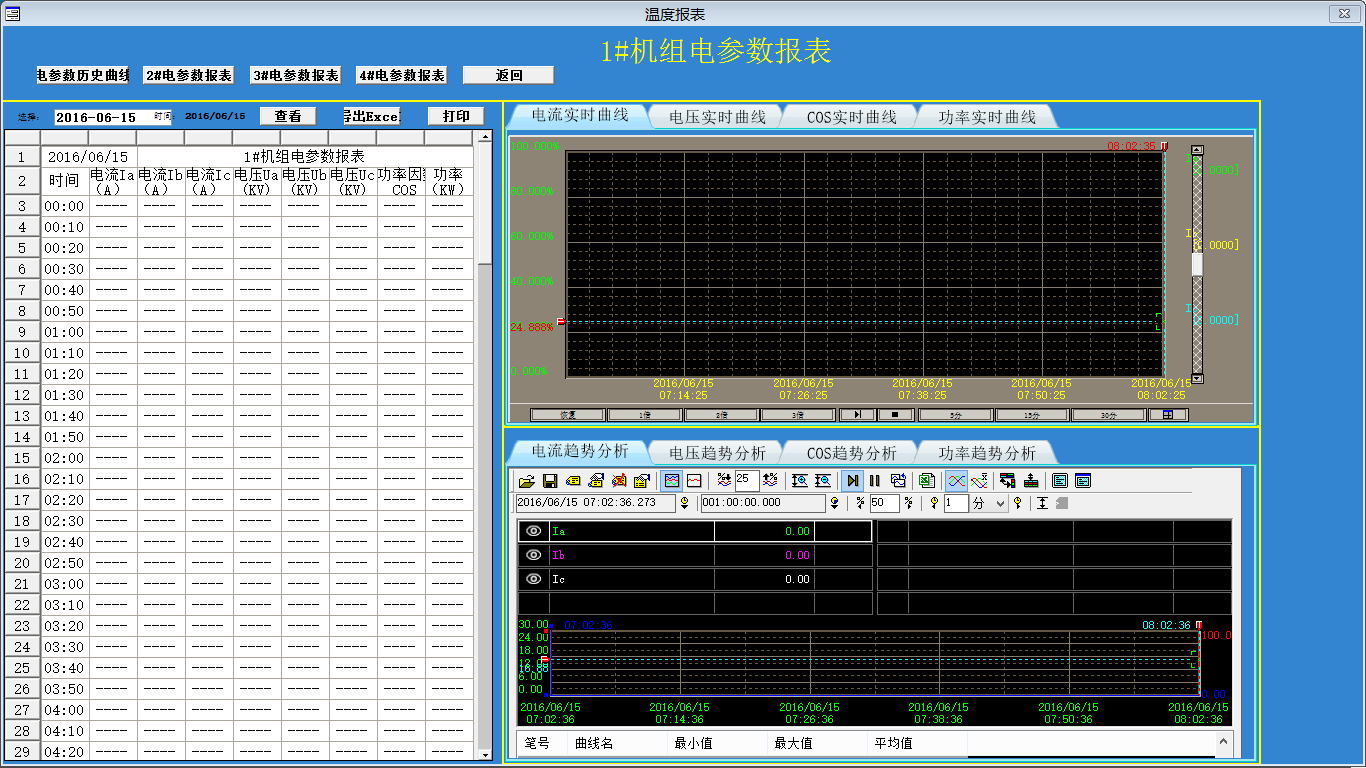Toggle real-time play-to-end icon in trend toolbar
The height and width of the screenshot is (768, 1366).
pos(853,481)
